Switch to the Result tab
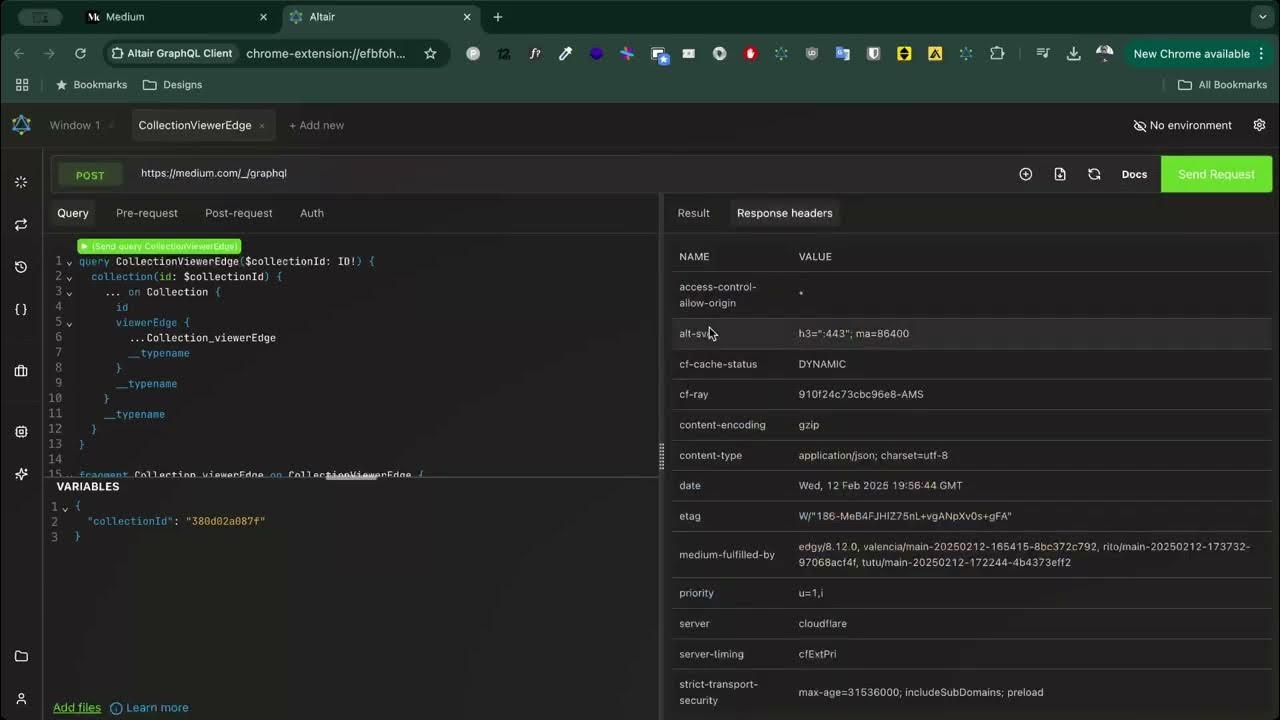Image resolution: width=1280 pixels, height=720 pixels. [693, 213]
